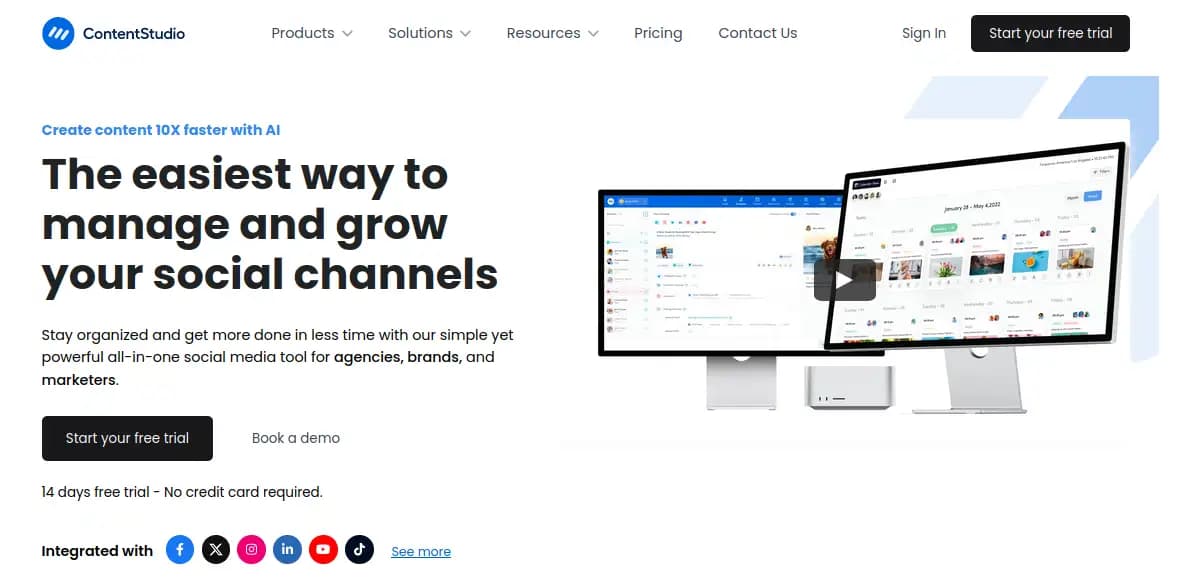Open the Instagram integration icon
The height and width of the screenshot is (585, 1193).
click(252, 549)
